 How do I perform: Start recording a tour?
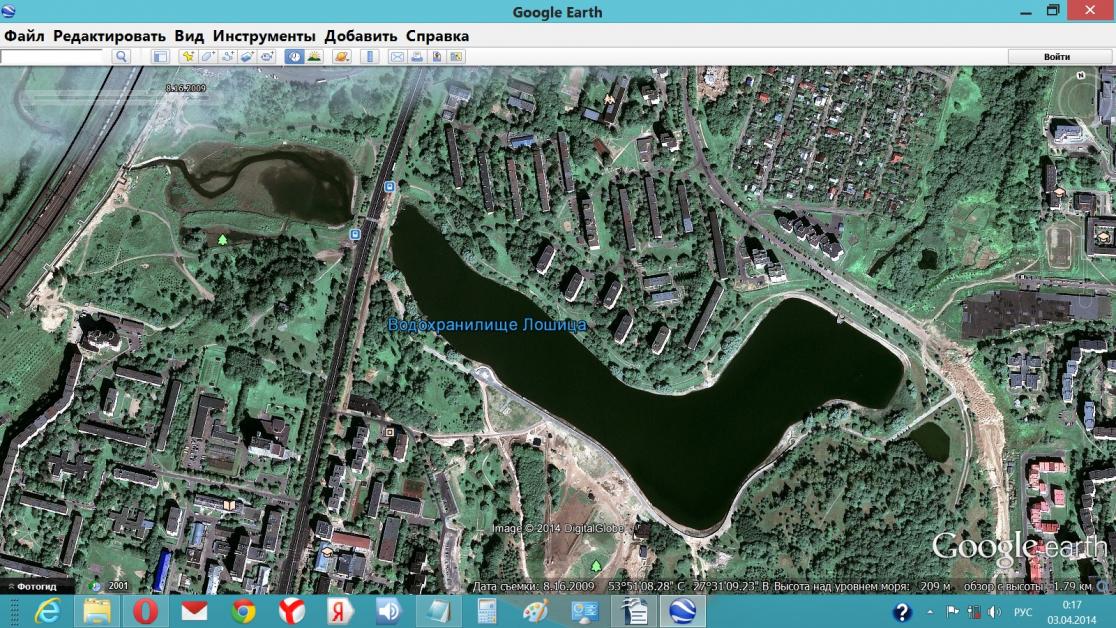[267, 57]
